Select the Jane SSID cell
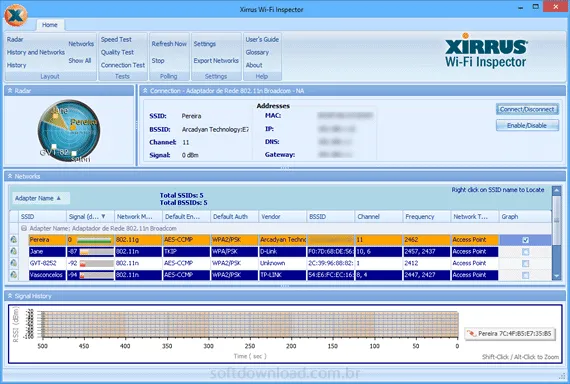This screenshot has height=384, width=570. 47,251
